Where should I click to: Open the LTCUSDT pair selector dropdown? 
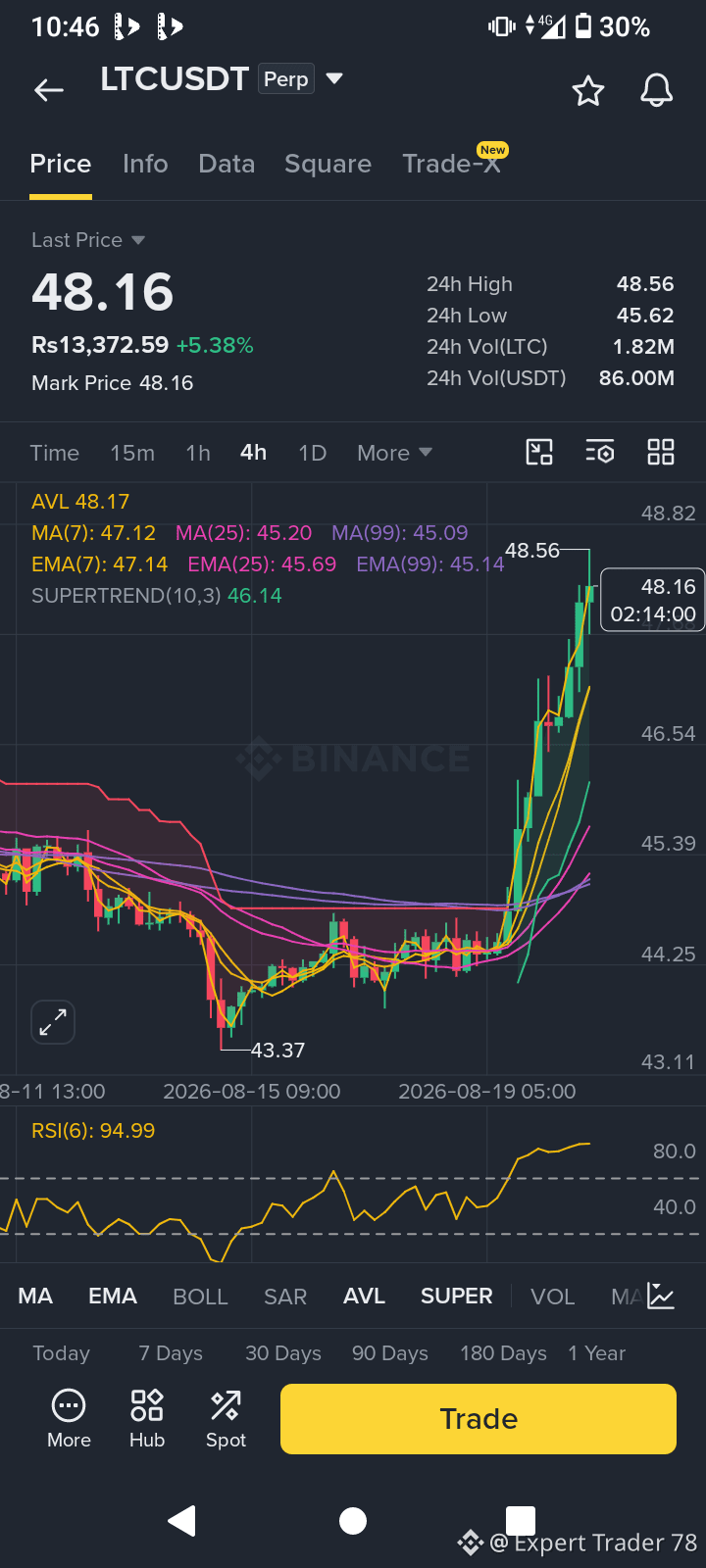pos(334,78)
